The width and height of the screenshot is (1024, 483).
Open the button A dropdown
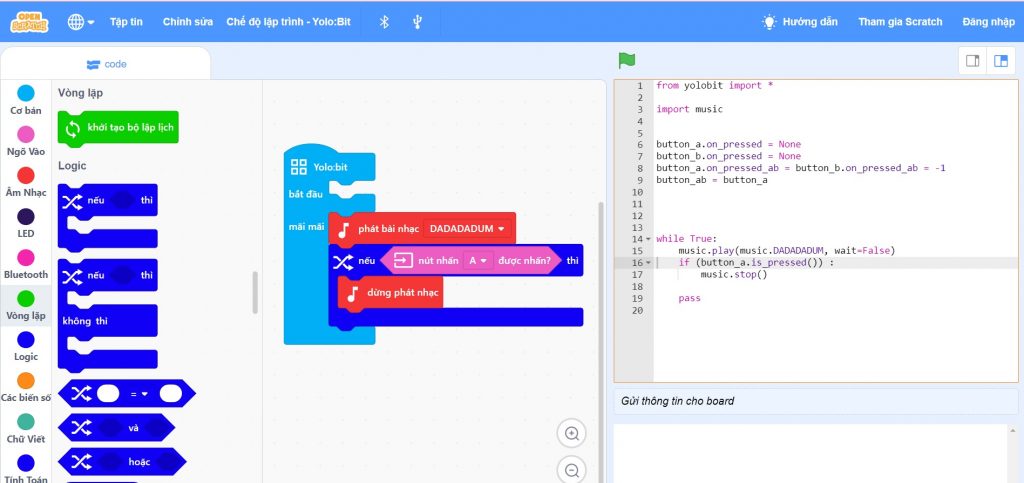click(479, 261)
